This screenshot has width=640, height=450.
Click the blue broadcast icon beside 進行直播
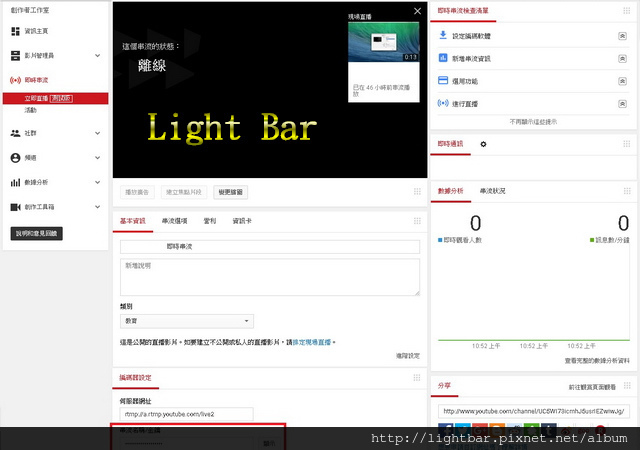click(443, 103)
